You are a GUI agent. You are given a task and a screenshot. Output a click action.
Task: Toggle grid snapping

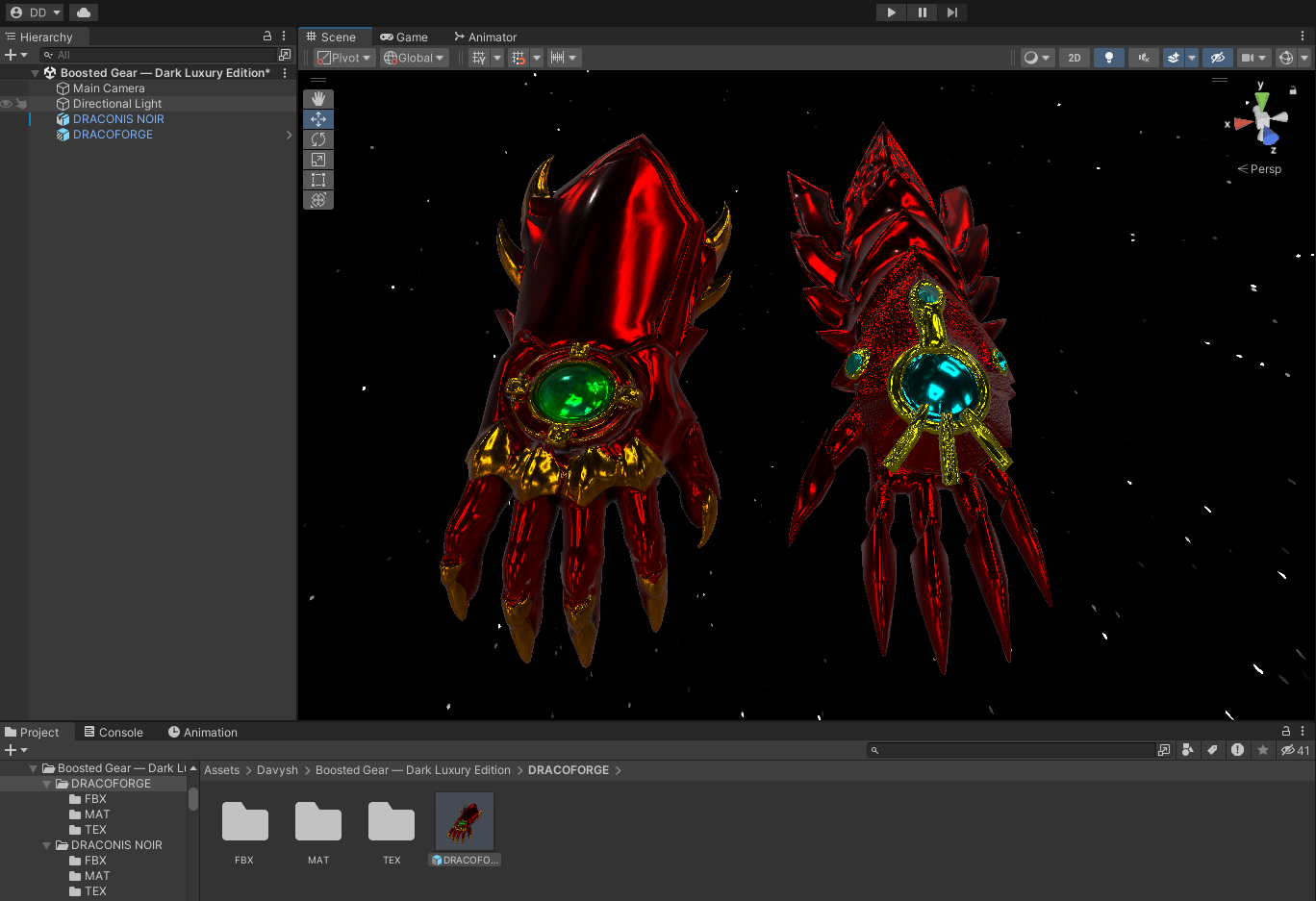tap(519, 58)
